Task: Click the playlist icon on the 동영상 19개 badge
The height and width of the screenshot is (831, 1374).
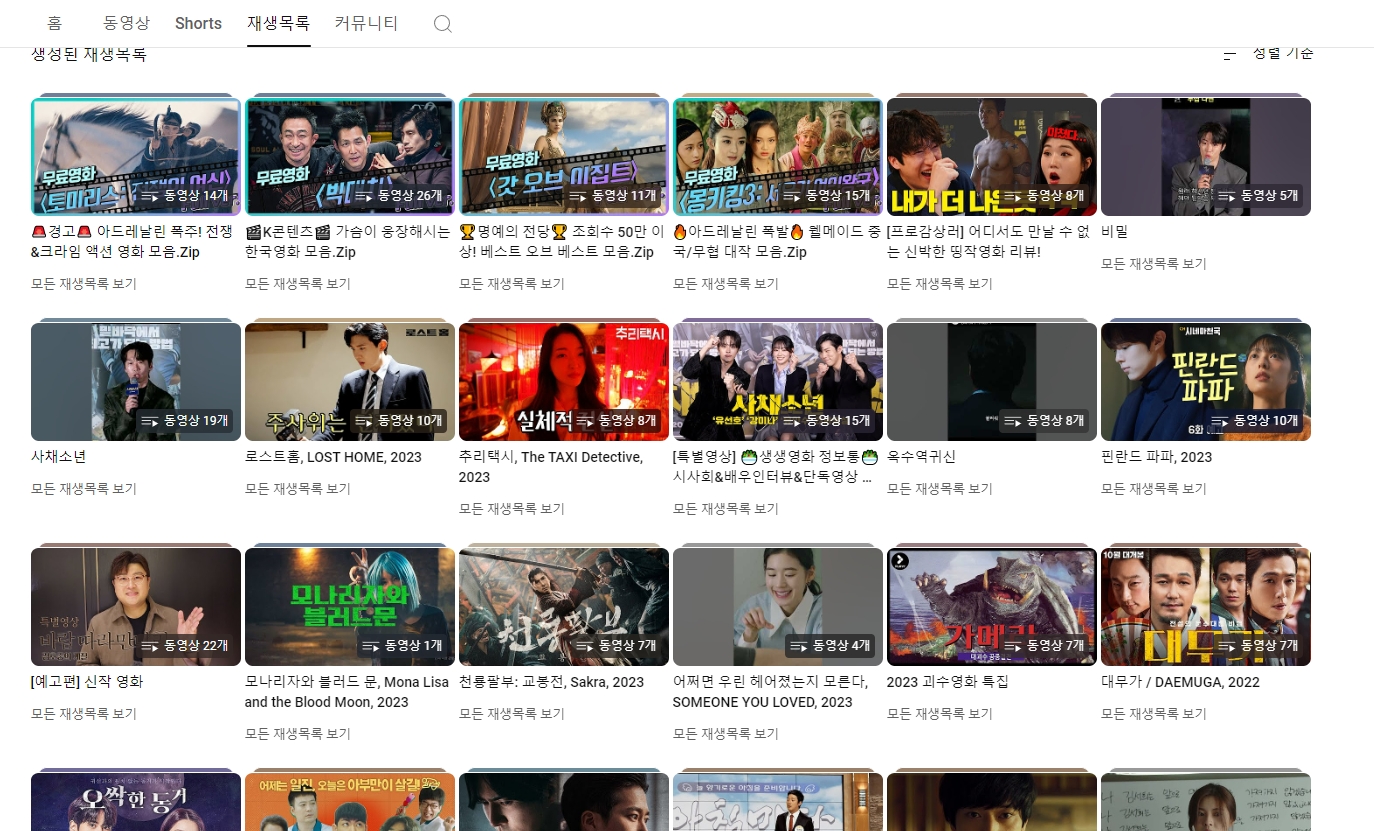Action: (x=149, y=421)
